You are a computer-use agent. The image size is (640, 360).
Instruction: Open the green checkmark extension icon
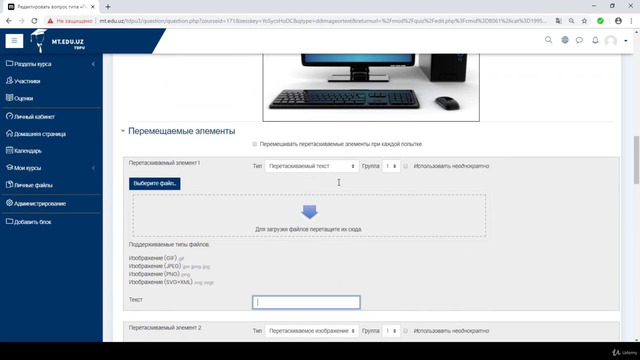point(600,21)
